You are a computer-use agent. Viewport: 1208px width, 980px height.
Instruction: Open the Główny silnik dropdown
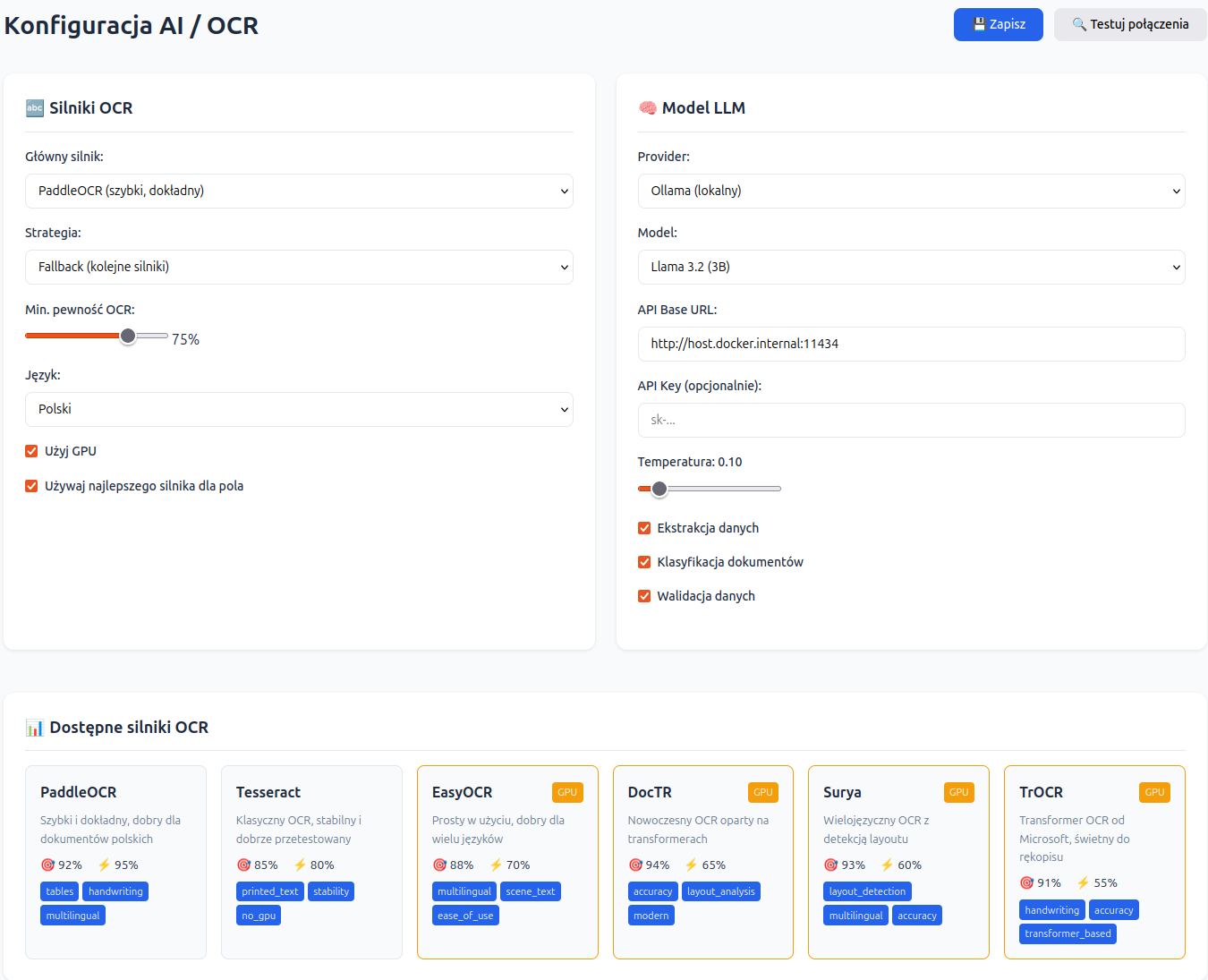click(299, 191)
